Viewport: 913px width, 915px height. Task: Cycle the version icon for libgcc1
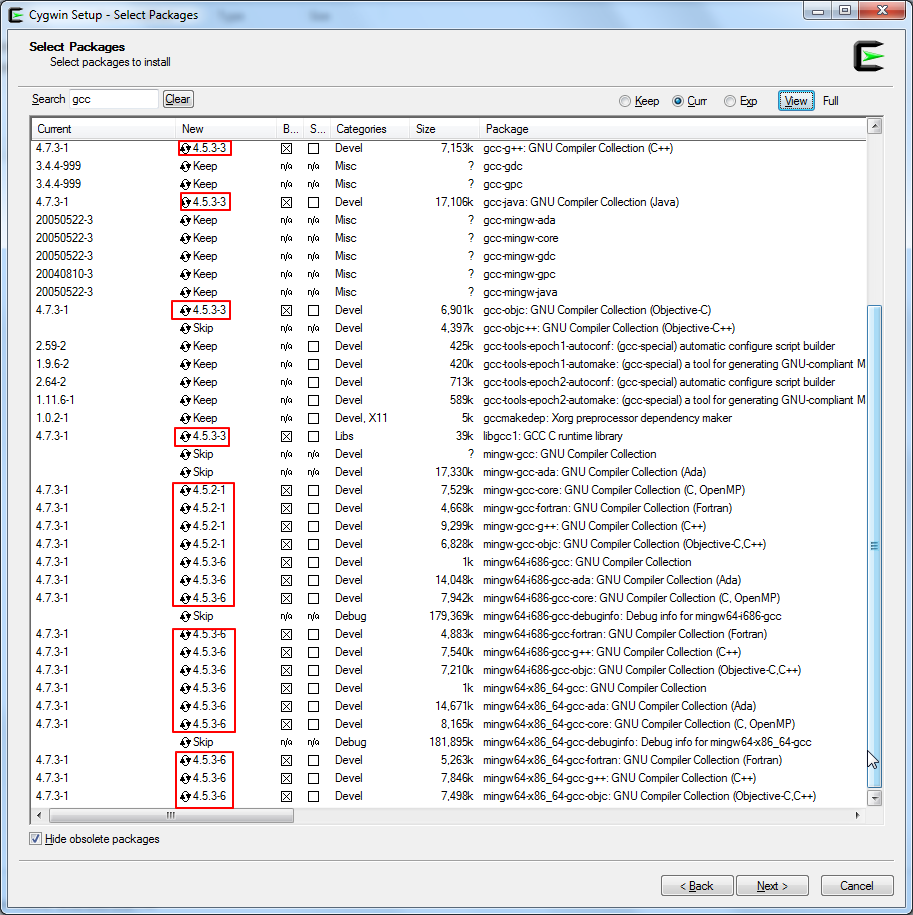coord(186,436)
